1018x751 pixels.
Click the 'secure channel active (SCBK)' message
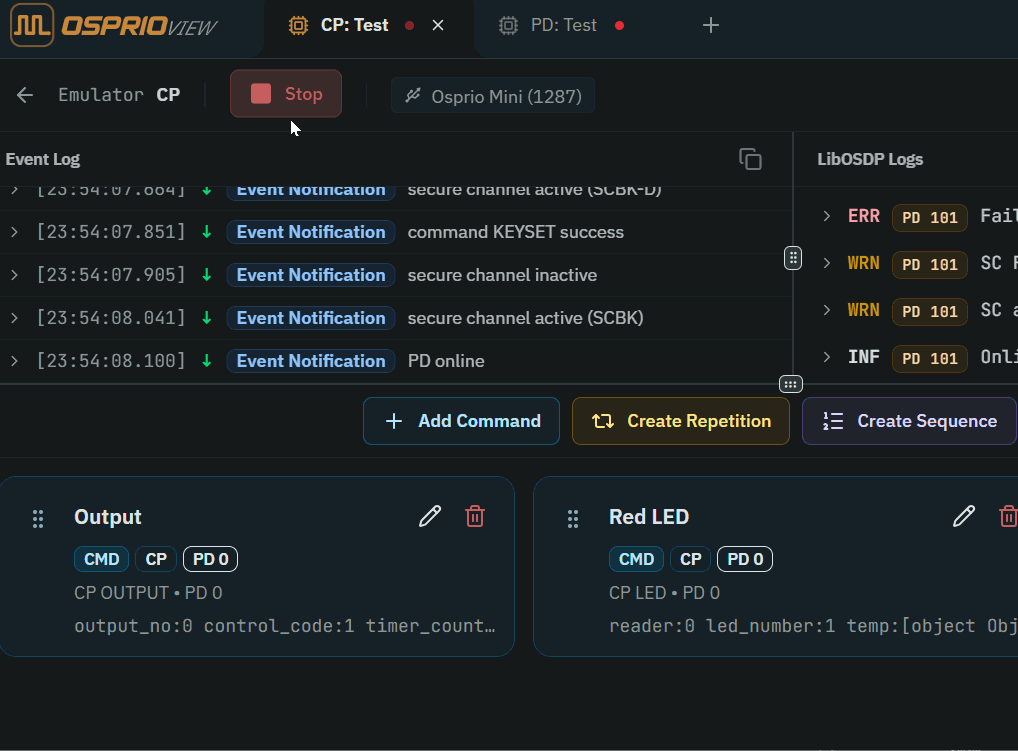[x=525, y=317]
